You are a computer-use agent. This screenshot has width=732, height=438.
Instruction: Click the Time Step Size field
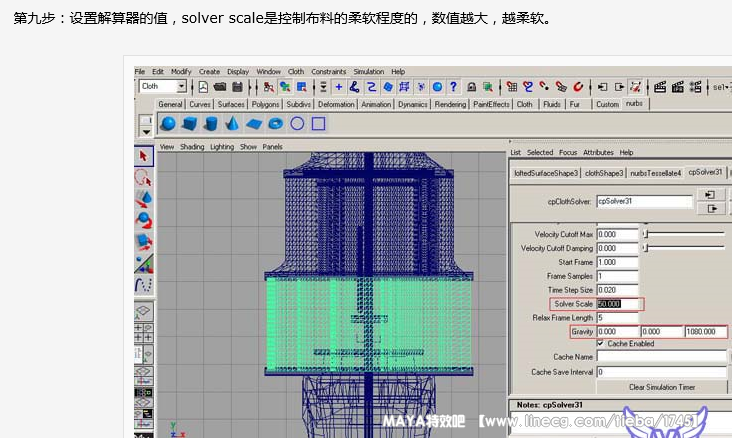(x=617, y=290)
